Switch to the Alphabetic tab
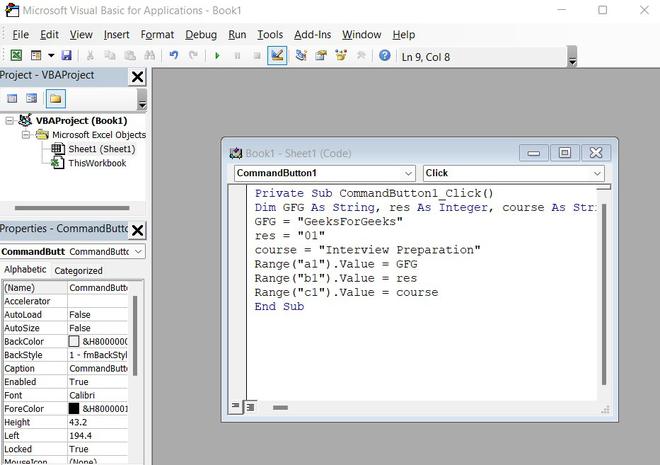 (25, 269)
